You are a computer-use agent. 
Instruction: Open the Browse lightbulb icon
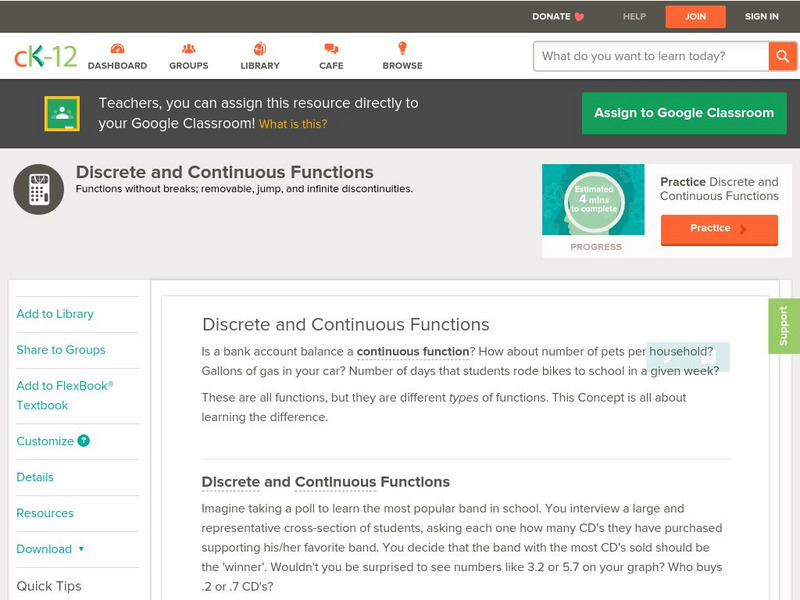[x=402, y=48]
